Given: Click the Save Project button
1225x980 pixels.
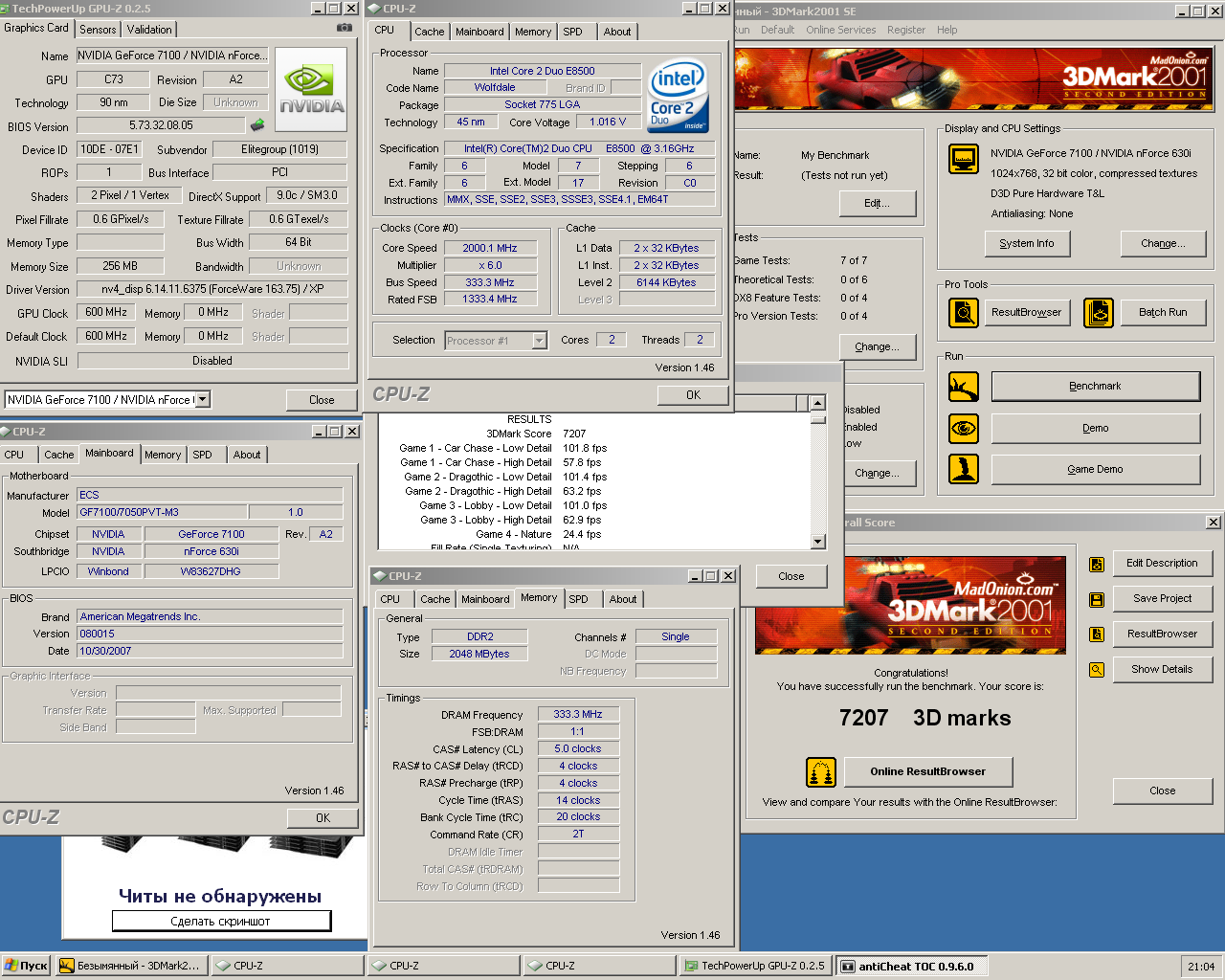Looking at the screenshot, I should point(1163,599).
